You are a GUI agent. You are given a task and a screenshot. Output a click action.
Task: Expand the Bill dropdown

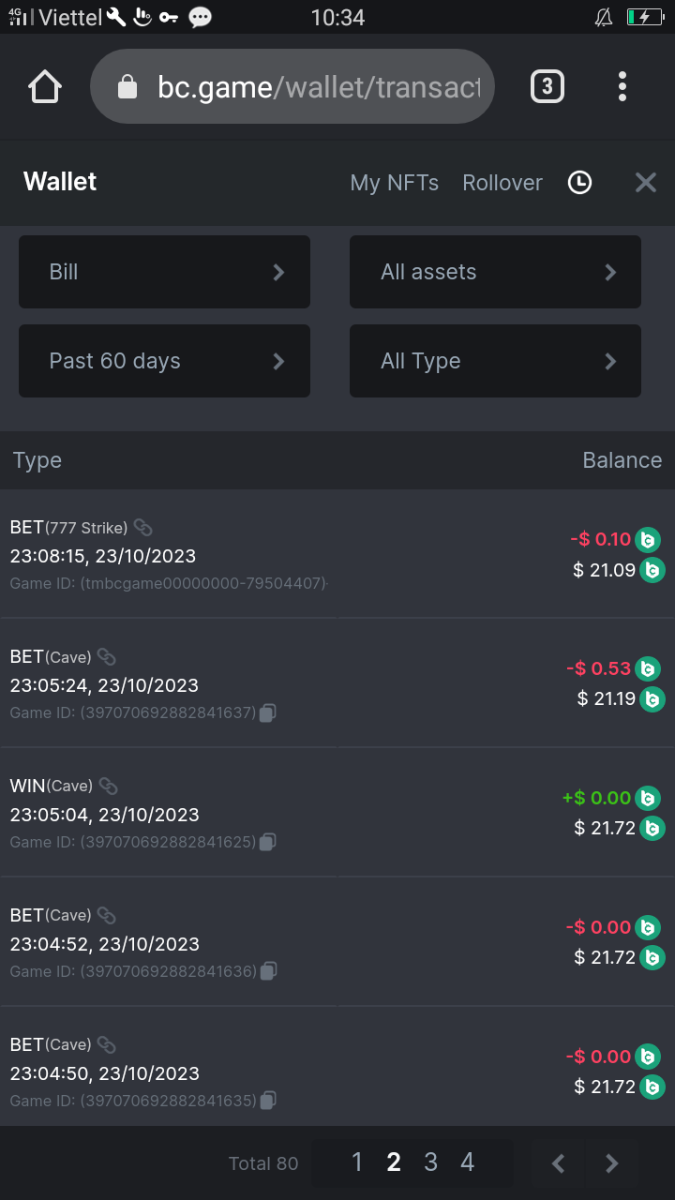tap(164, 272)
